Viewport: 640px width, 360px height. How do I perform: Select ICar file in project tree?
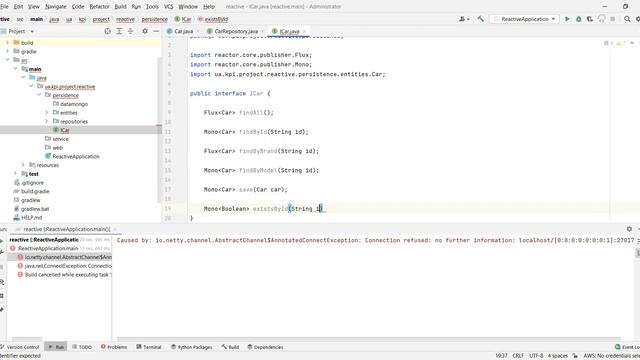tap(64, 130)
